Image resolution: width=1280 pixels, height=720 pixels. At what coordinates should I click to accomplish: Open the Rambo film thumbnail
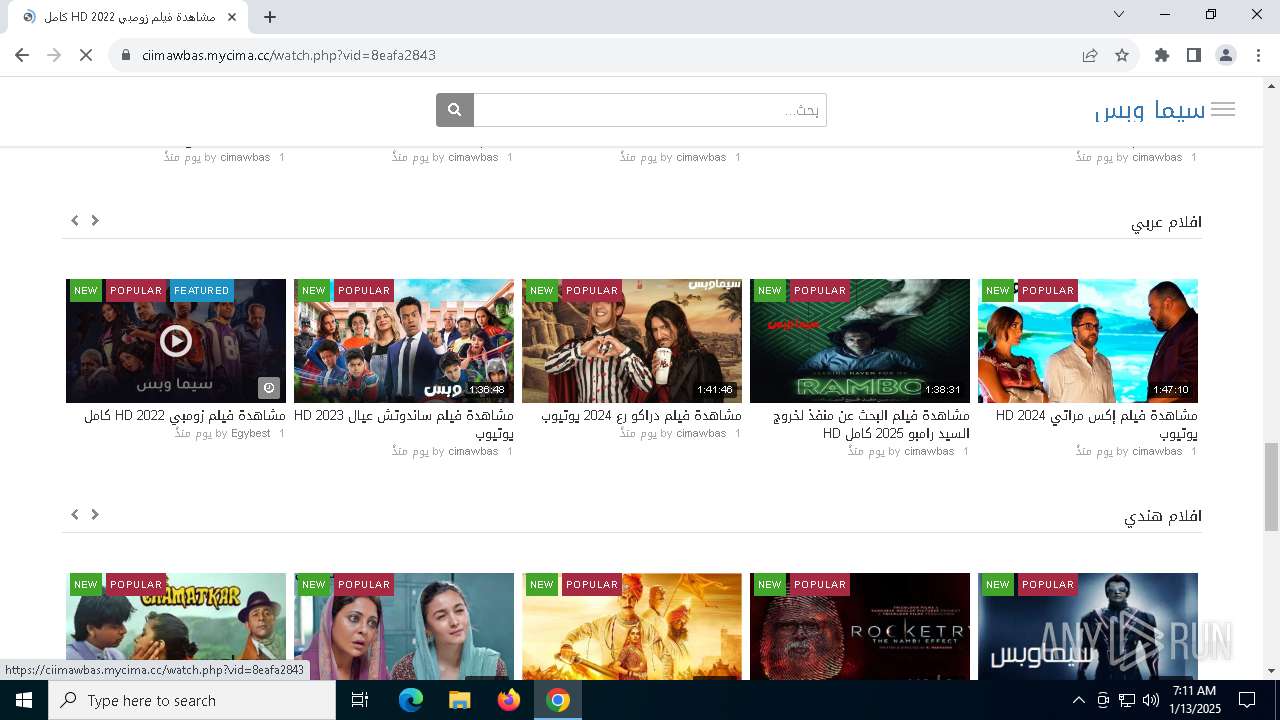pos(860,341)
